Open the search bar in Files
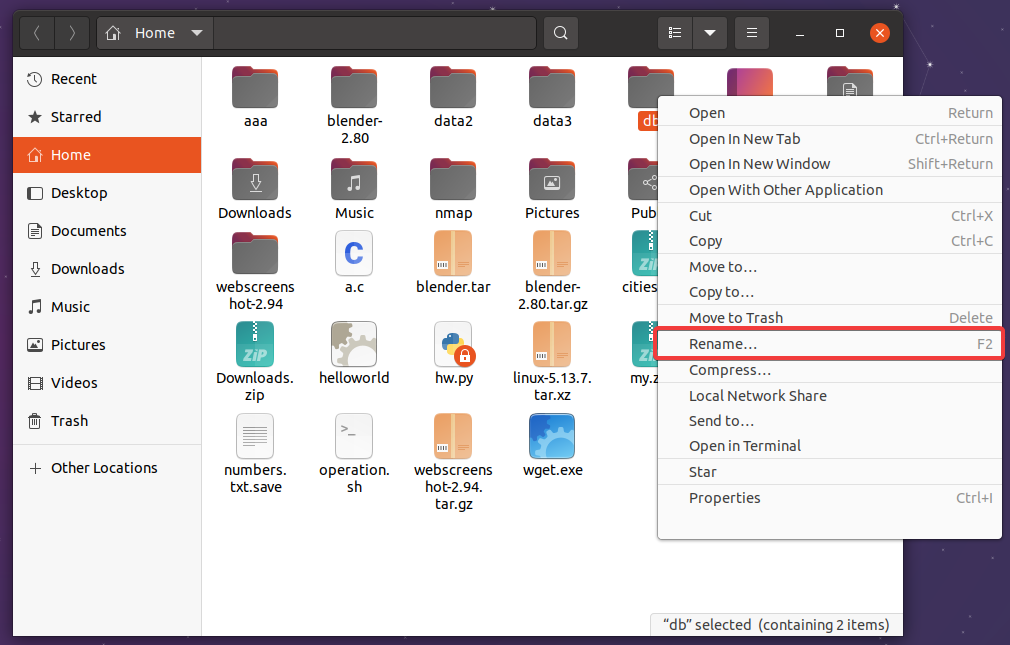This screenshot has width=1010, height=645. (560, 32)
